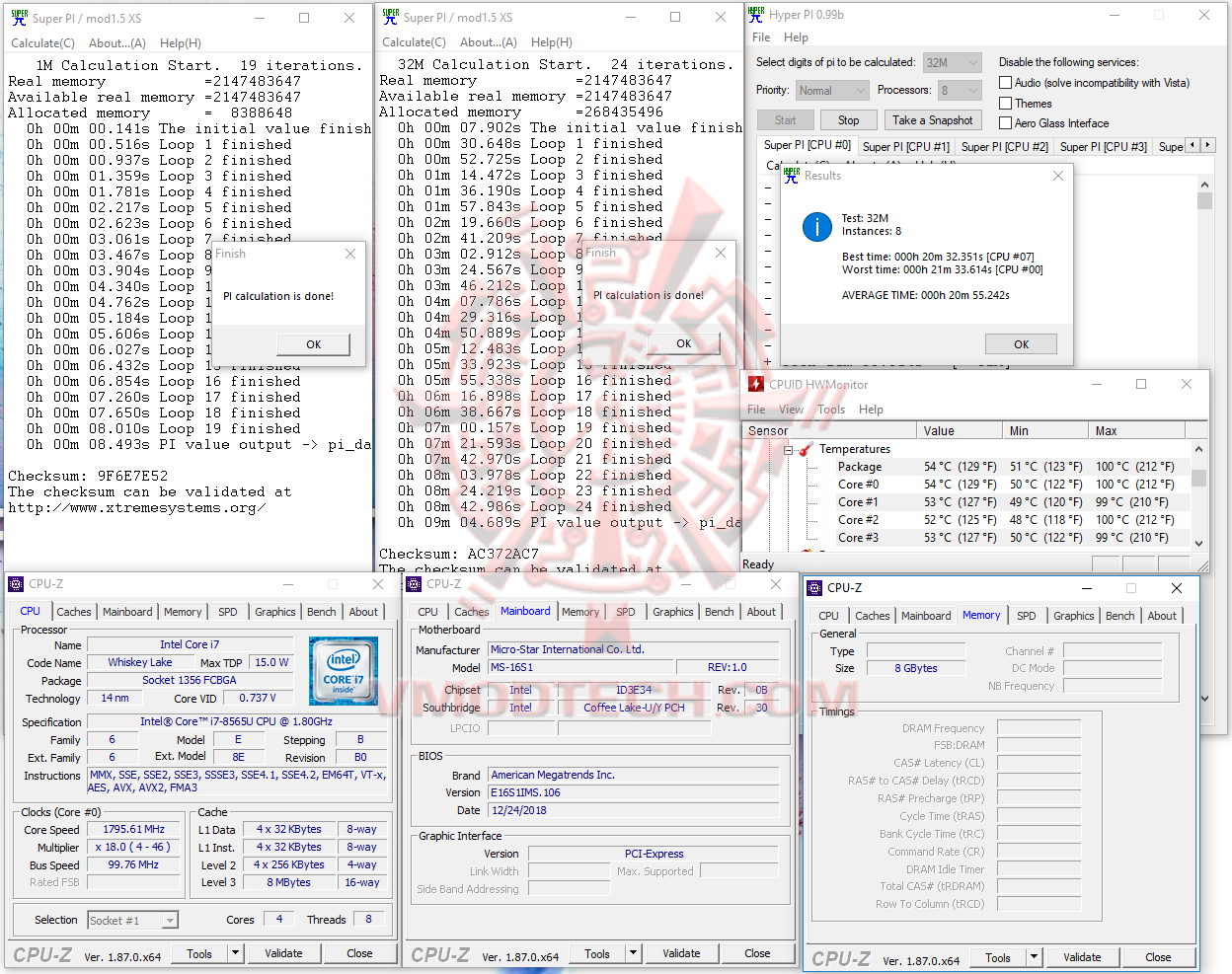Image resolution: width=1232 pixels, height=974 pixels.
Task: Close the Results dialog with X
Action: [x=1058, y=176]
